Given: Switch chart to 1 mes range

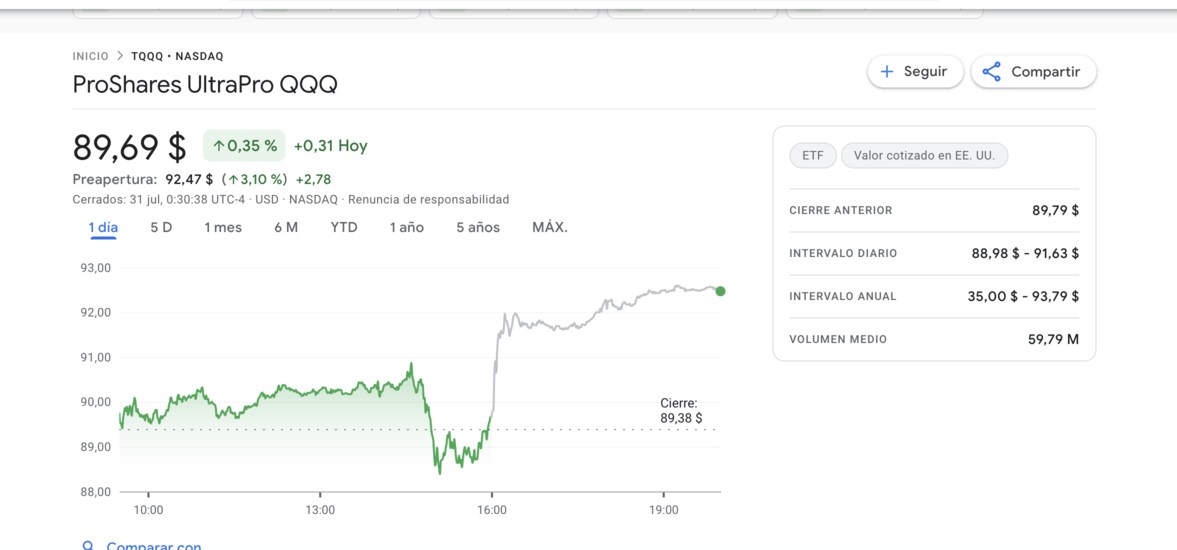Looking at the screenshot, I should 223,227.
